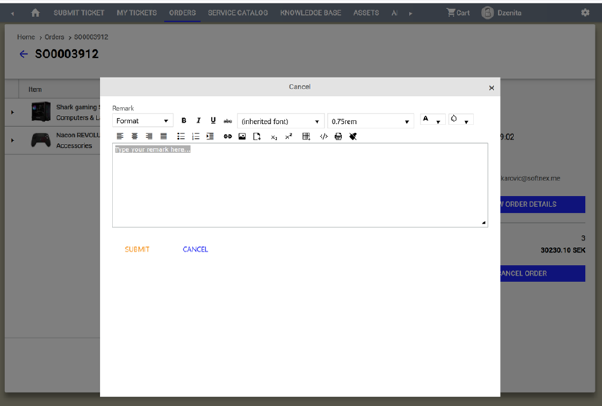Screen dimensions: 602x406
Task: Click the blue Cancel button in the dialog
Action: tap(195, 249)
